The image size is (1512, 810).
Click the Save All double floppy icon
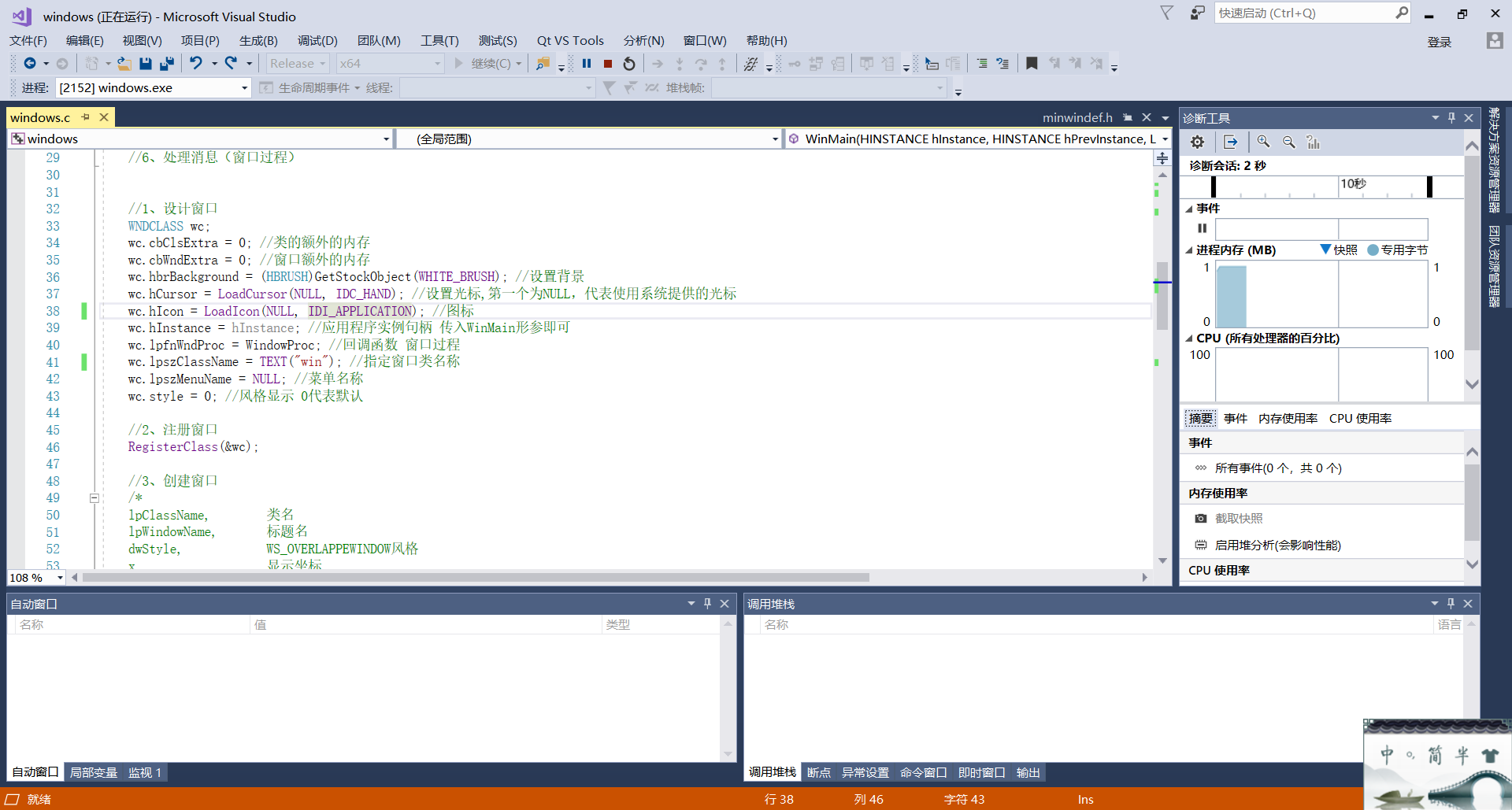coord(167,64)
